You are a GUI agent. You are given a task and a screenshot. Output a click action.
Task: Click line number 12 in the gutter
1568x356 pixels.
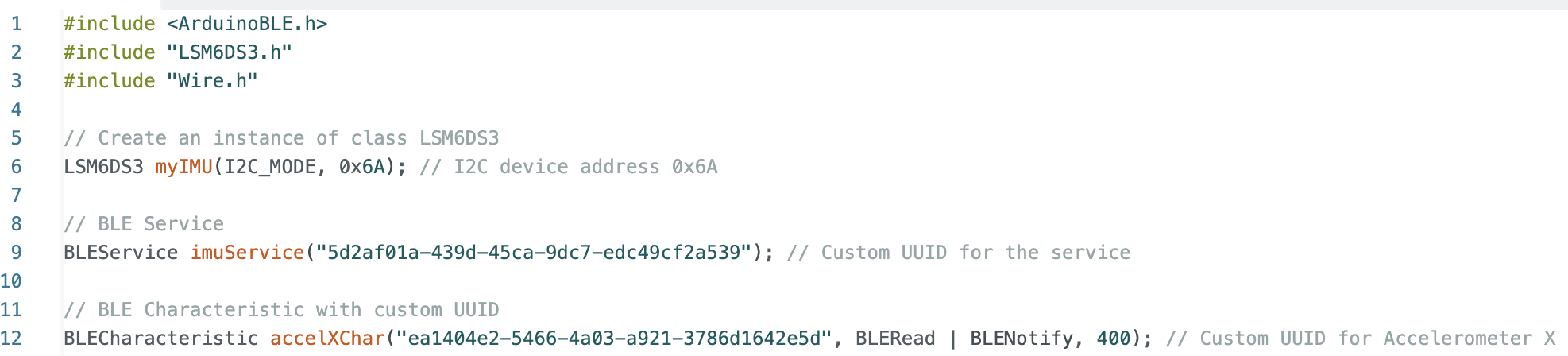[x=12, y=339]
